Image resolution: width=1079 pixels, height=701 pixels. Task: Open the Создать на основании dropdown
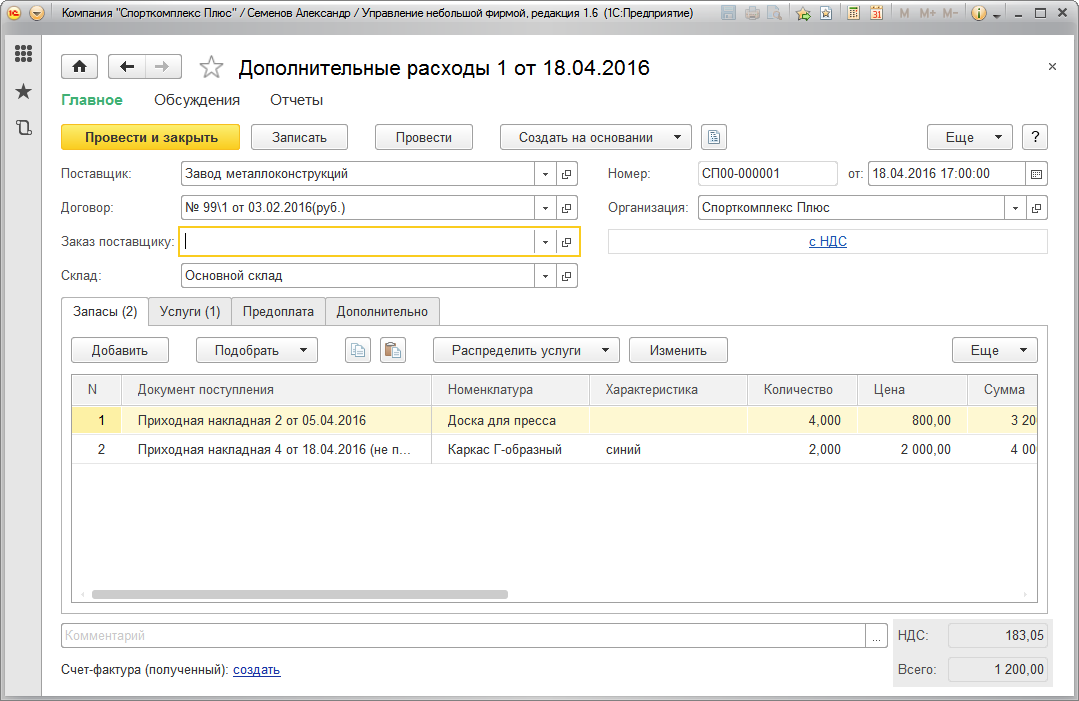coord(596,138)
